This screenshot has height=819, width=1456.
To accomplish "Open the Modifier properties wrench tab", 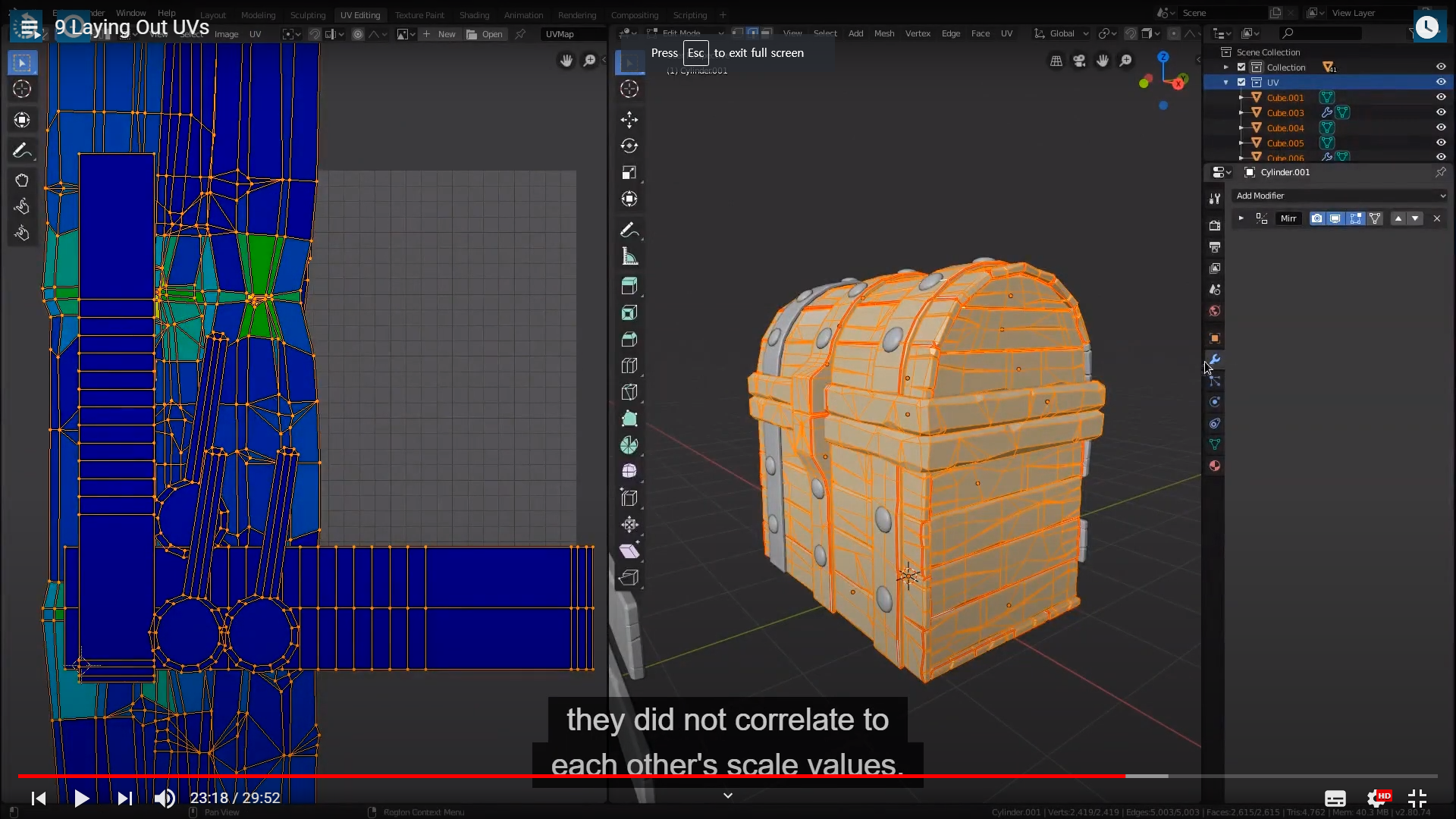I will (1214, 359).
